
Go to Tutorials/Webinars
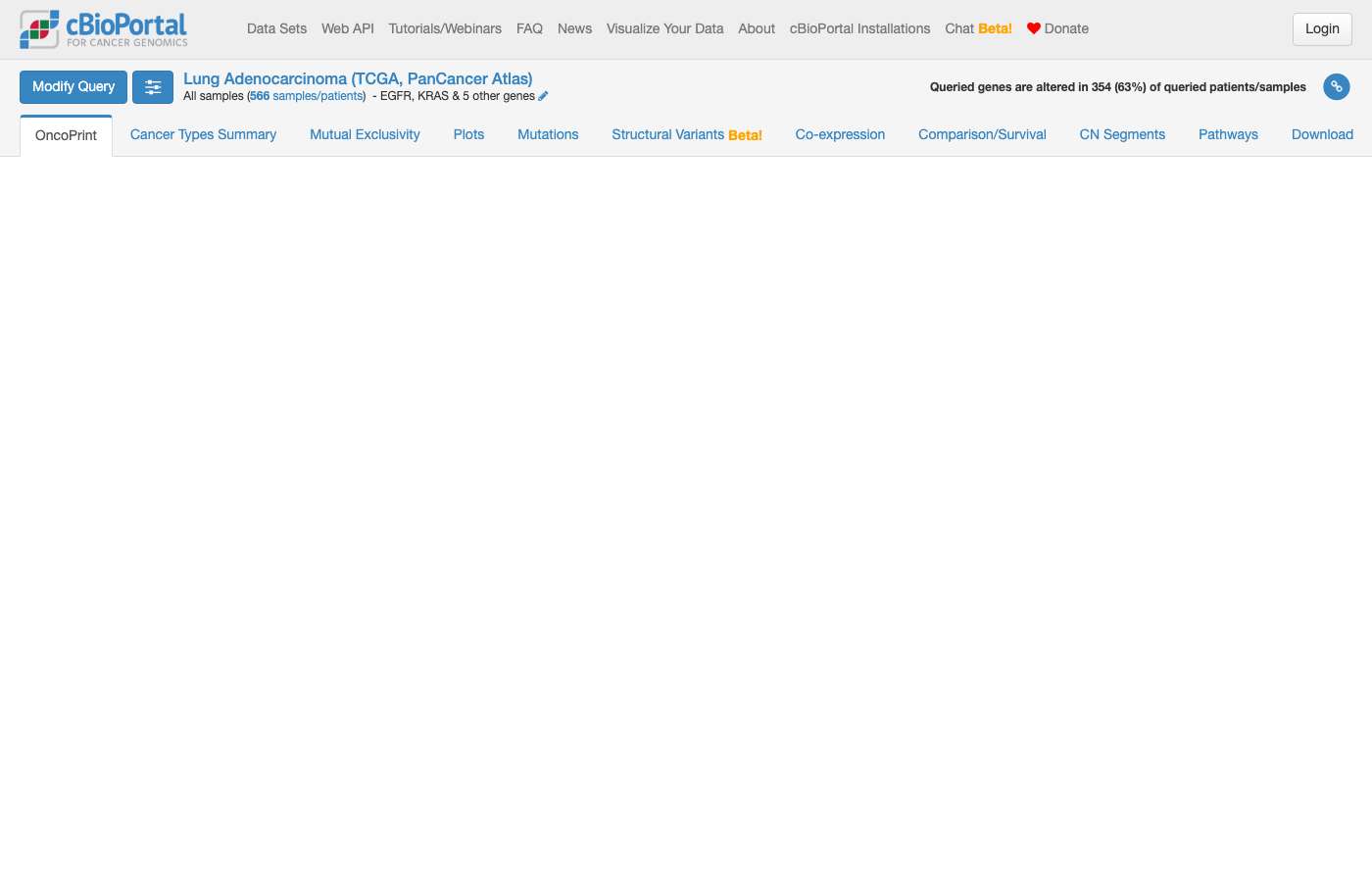(x=445, y=28)
